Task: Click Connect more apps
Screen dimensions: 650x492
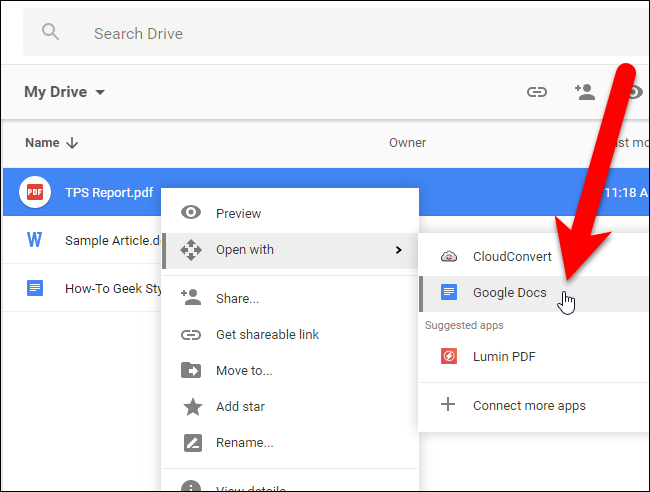Action: pyautogui.click(x=529, y=405)
